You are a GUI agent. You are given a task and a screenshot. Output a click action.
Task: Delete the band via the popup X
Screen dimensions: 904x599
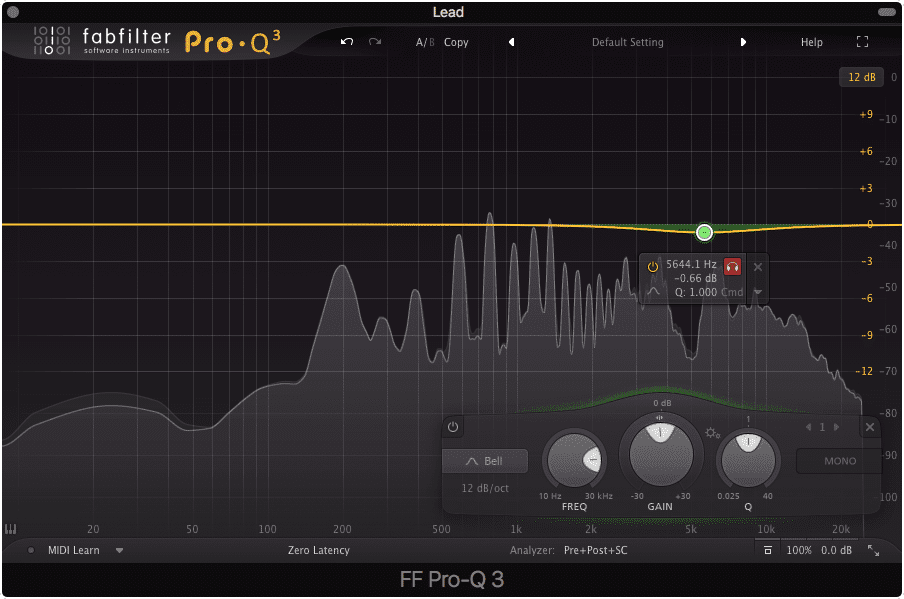758,267
